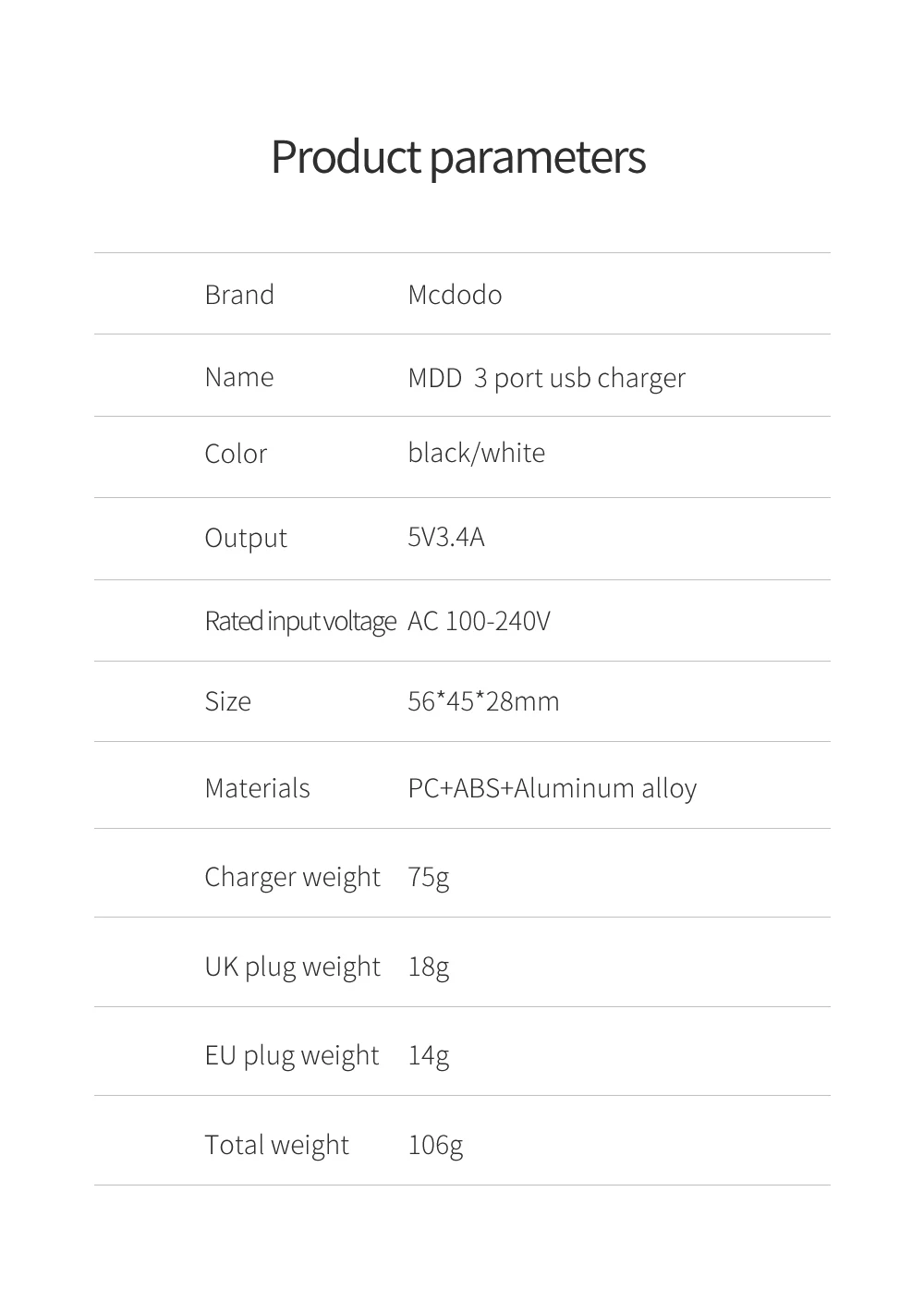This screenshot has height=1301, width=924.
Task: Select the Output label
Action: point(246,538)
